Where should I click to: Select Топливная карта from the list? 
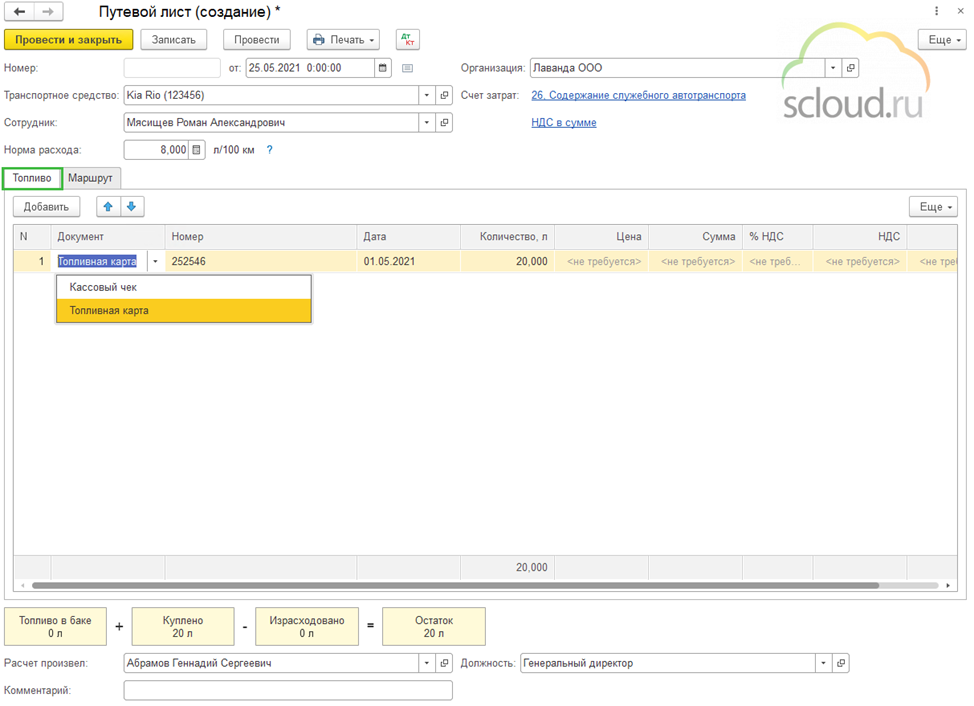tap(184, 310)
